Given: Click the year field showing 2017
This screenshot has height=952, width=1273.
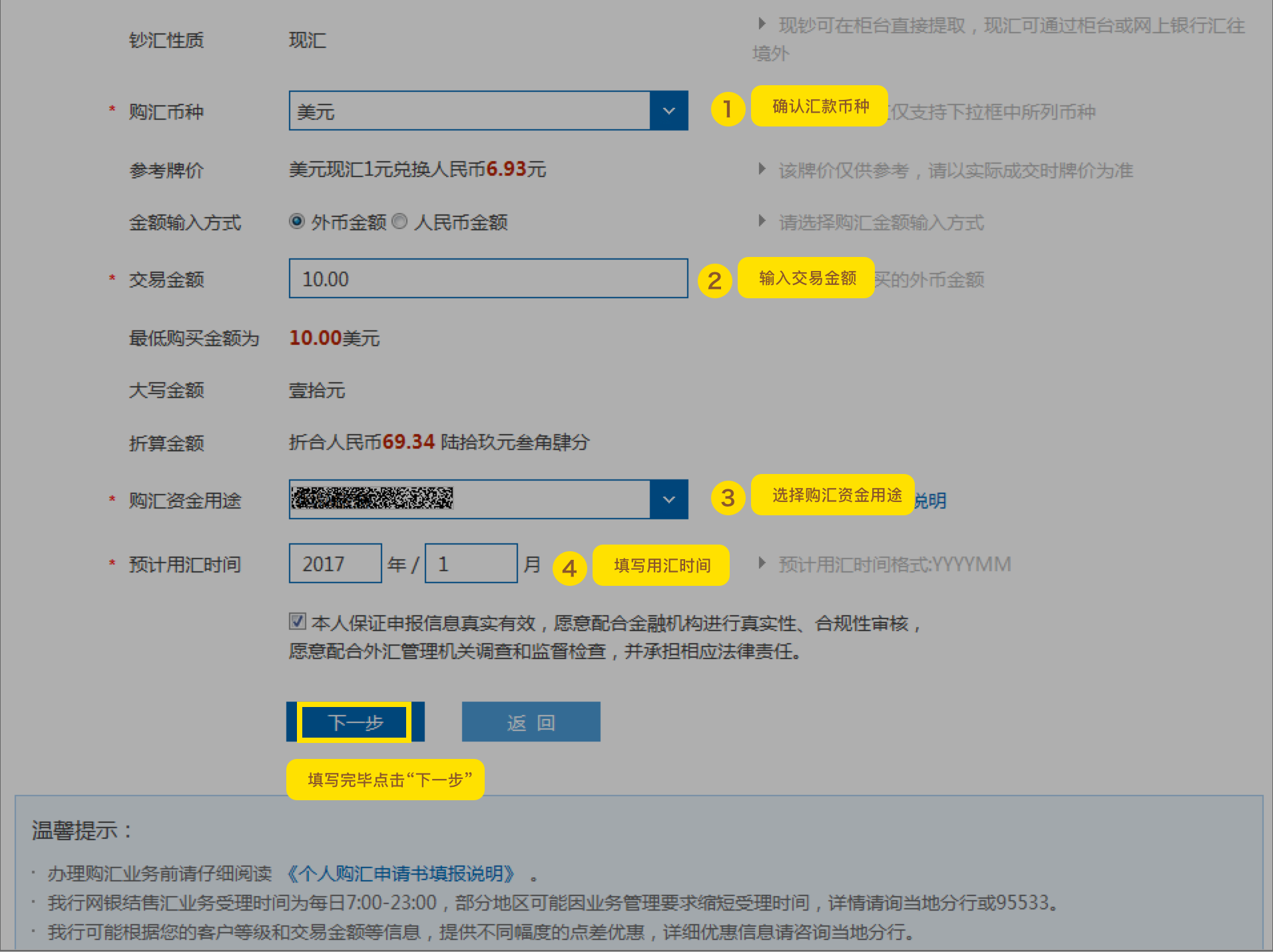Looking at the screenshot, I should (x=335, y=563).
